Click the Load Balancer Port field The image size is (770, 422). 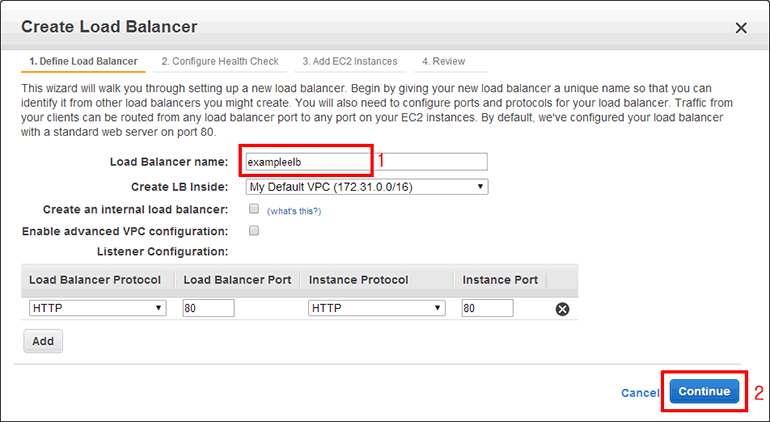pos(208,308)
